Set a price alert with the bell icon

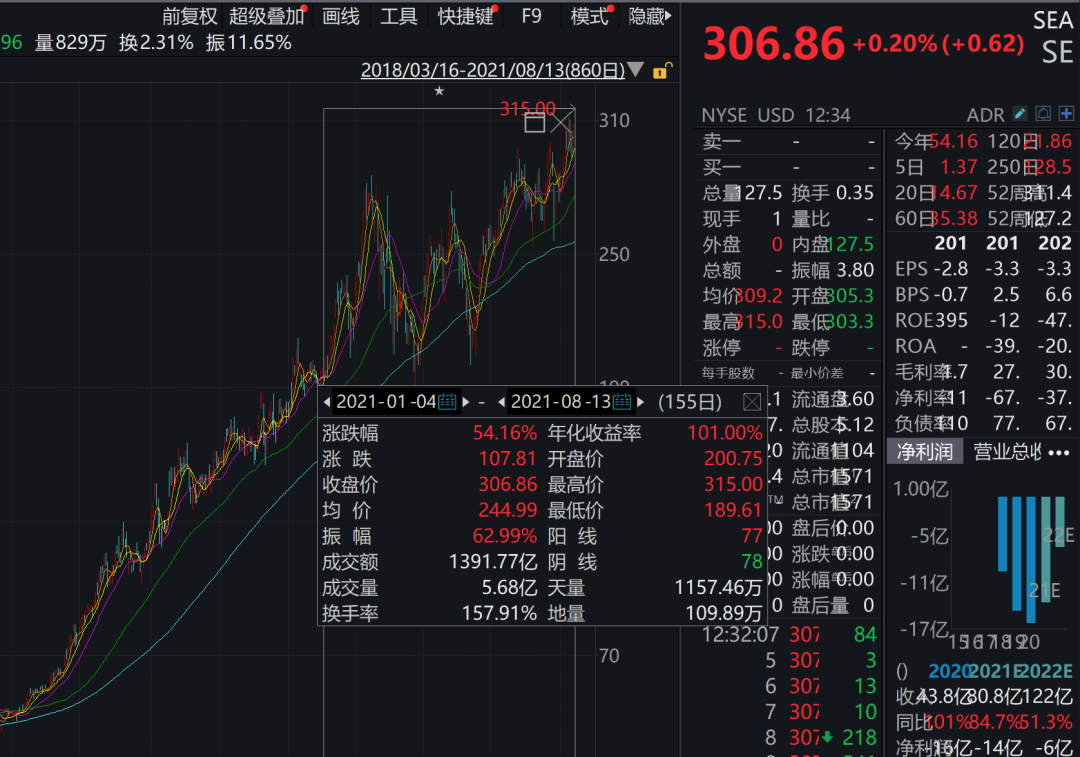pyautogui.click(x=1043, y=114)
